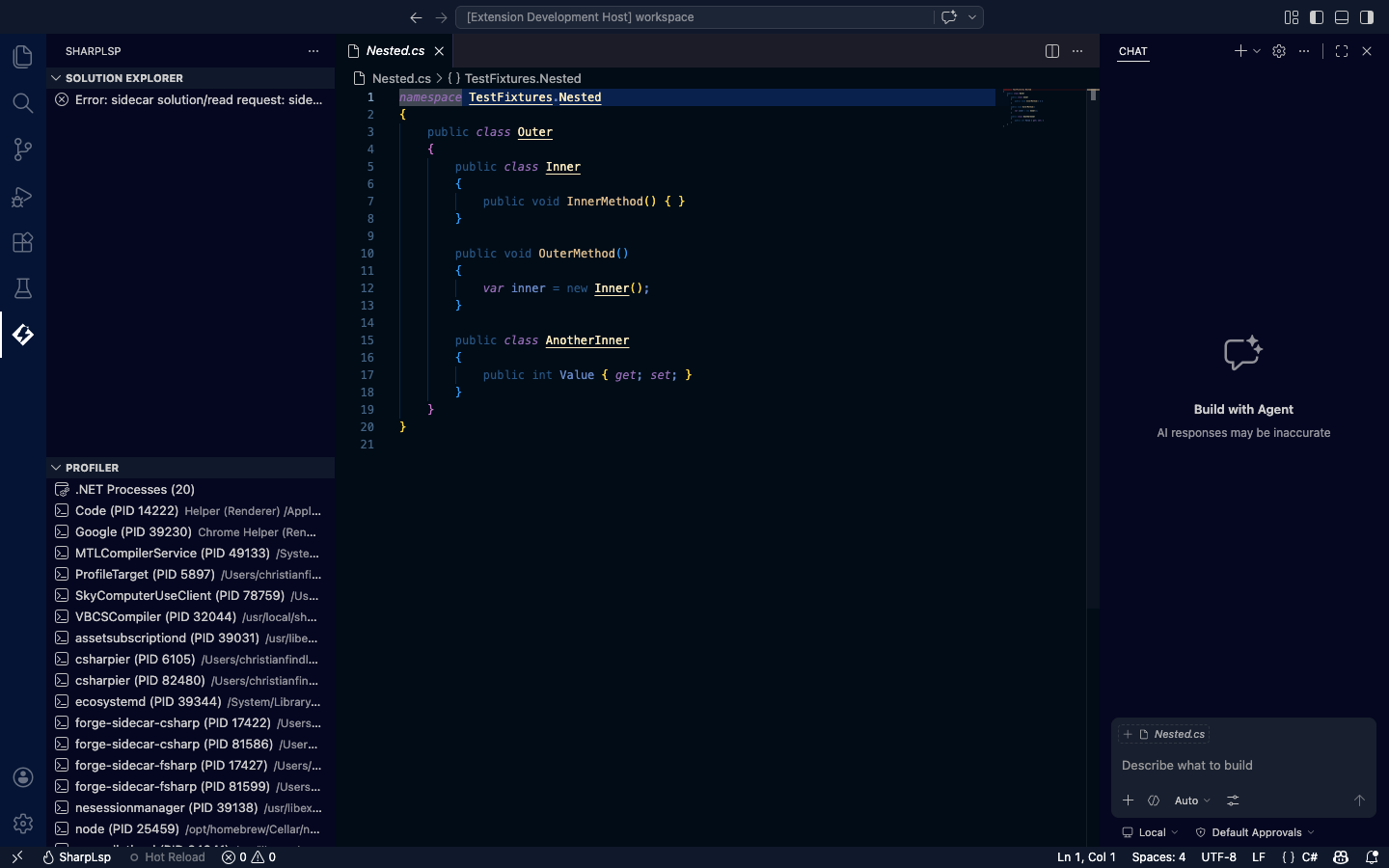Click the remote window indicator in status bar
1389x868 pixels.
[16, 856]
